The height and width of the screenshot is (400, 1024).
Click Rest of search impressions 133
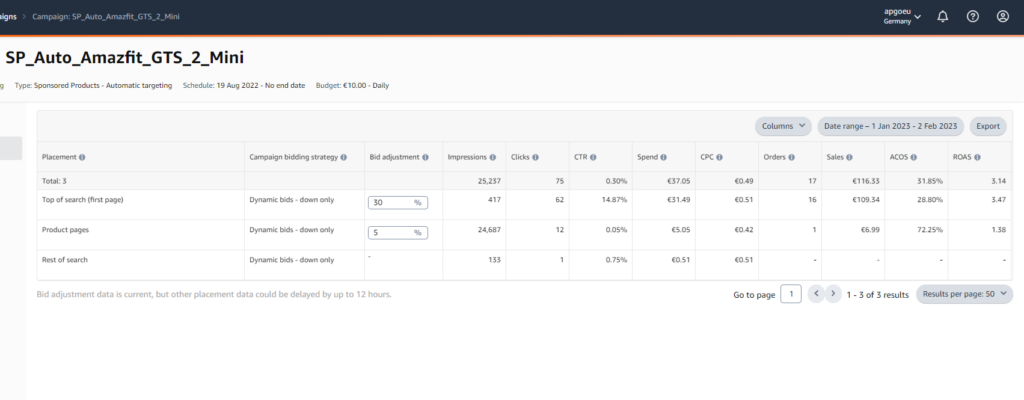494,260
